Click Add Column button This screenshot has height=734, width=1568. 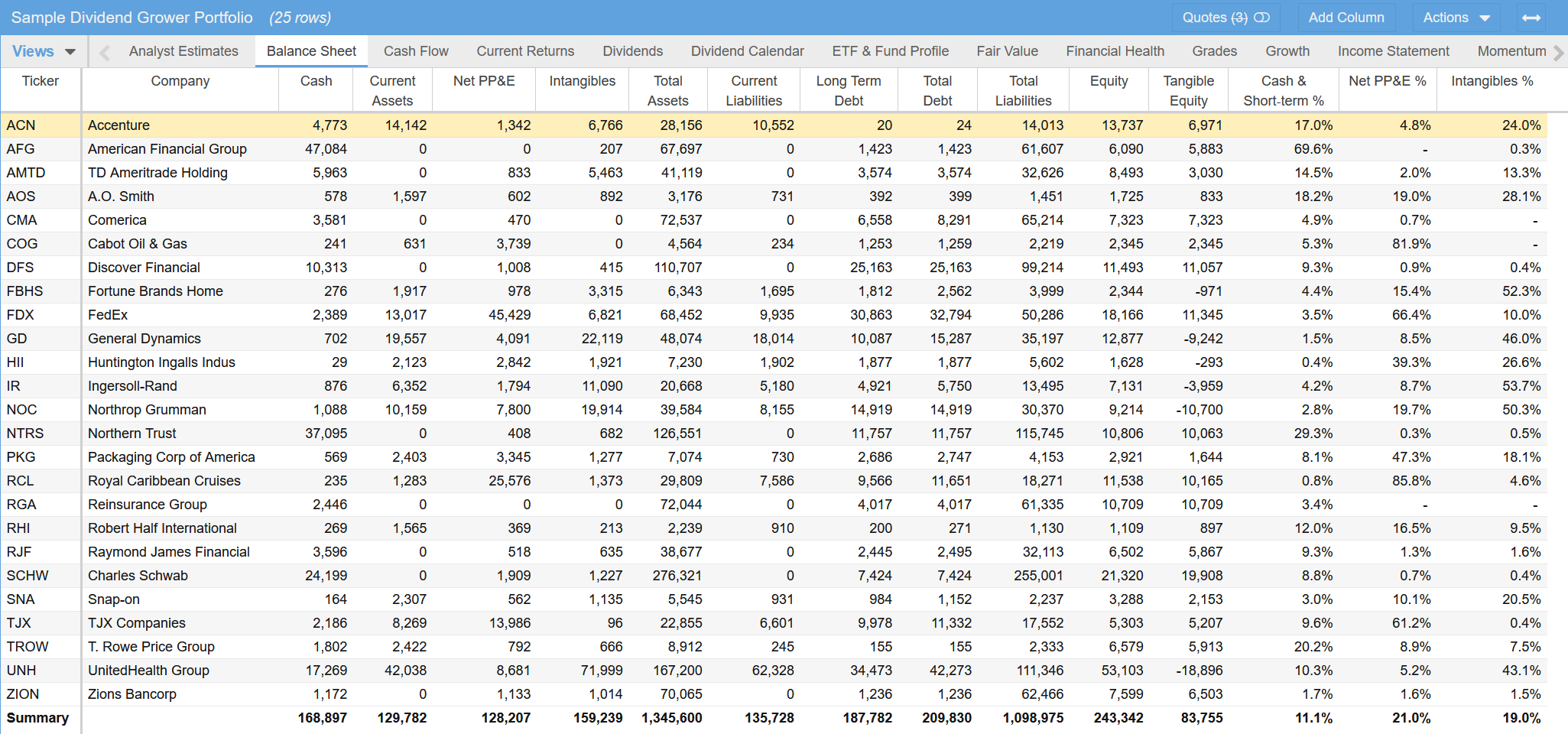[1346, 18]
